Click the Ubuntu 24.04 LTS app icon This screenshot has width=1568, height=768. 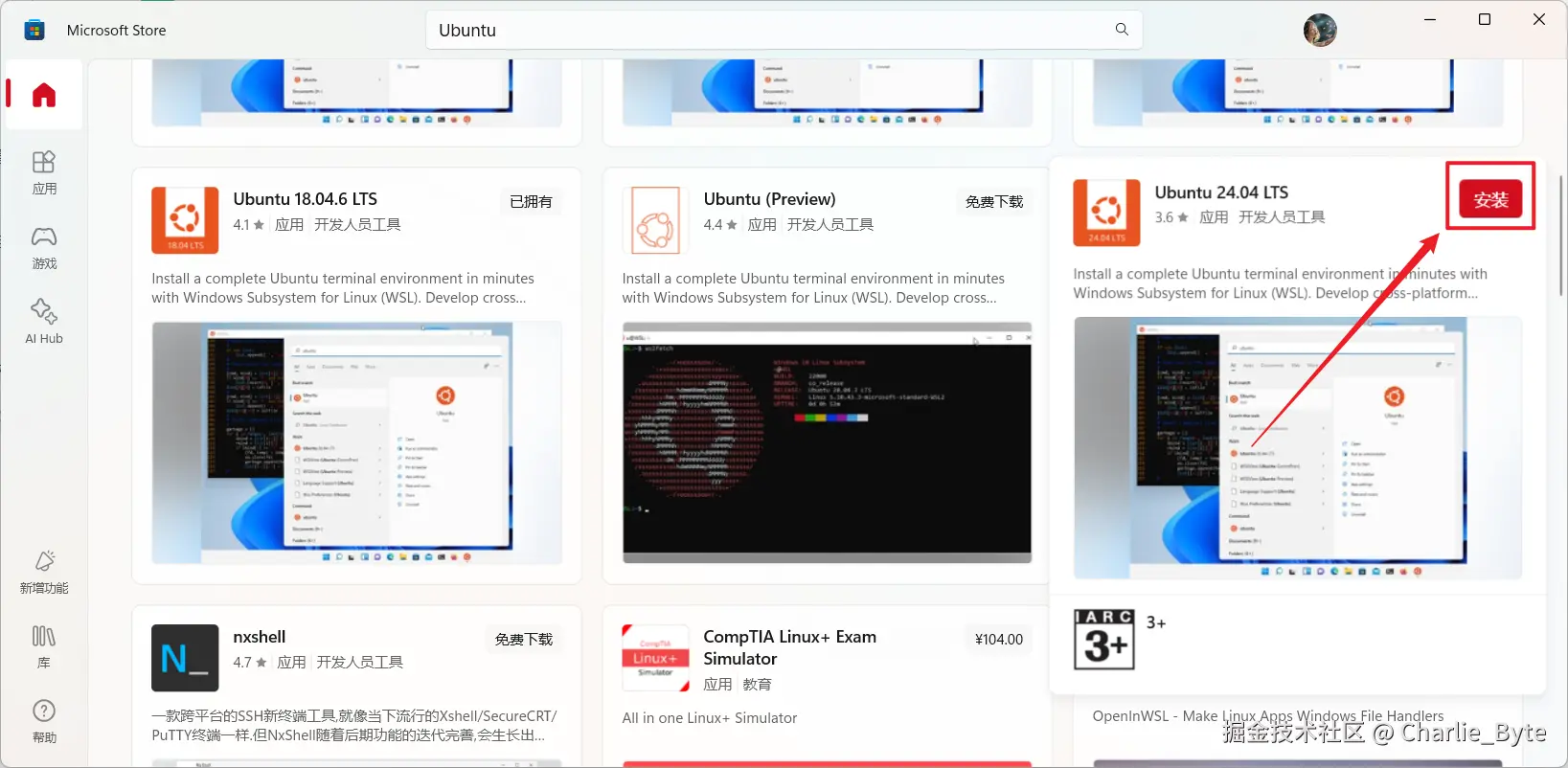coord(1106,213)
